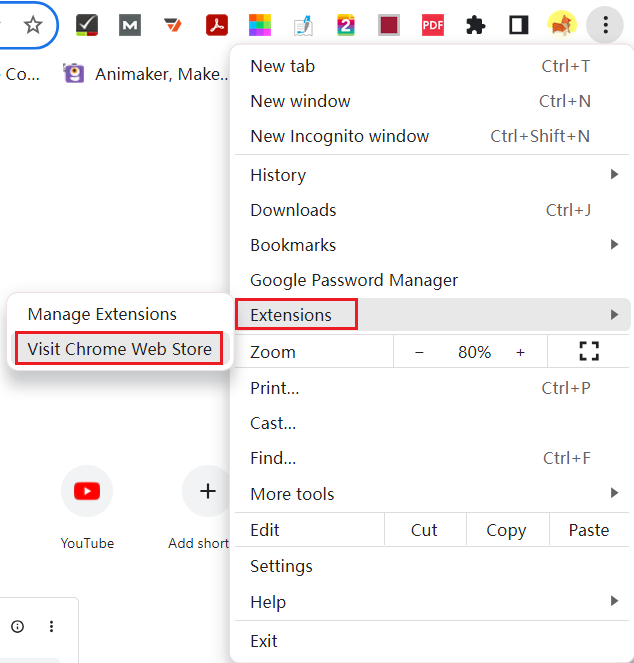Click the orange arrow extension icon
This screenshot has height=663, width=634.
click(173, 25)
